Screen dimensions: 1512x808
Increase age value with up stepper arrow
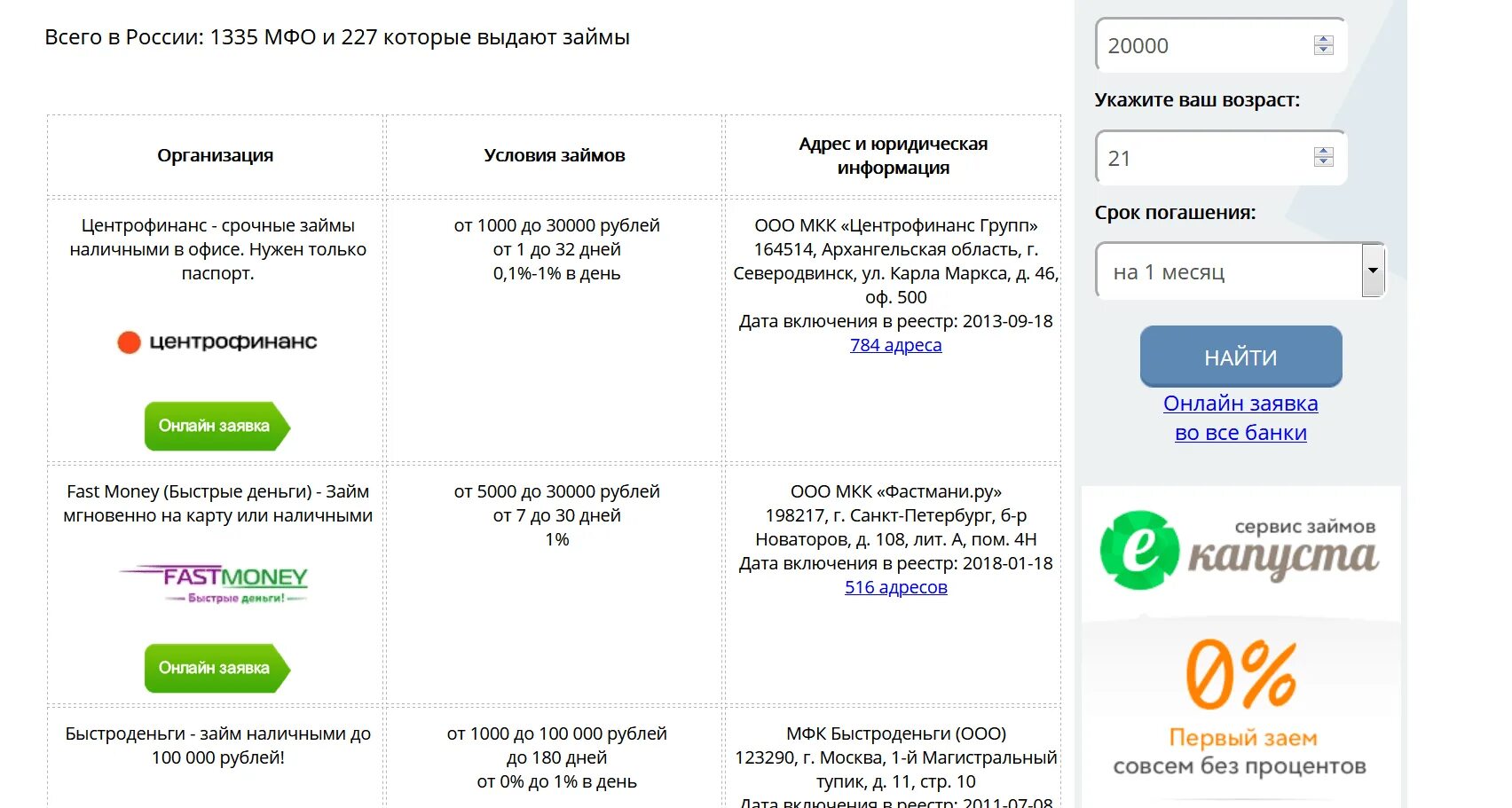(x=1323, y=152)
